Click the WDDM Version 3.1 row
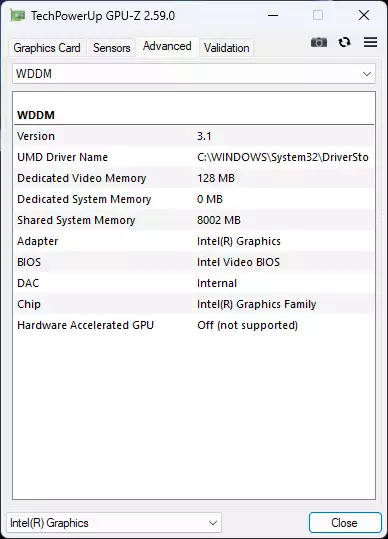The width and height of the screenshot is (388, 539). coord(194,136)
